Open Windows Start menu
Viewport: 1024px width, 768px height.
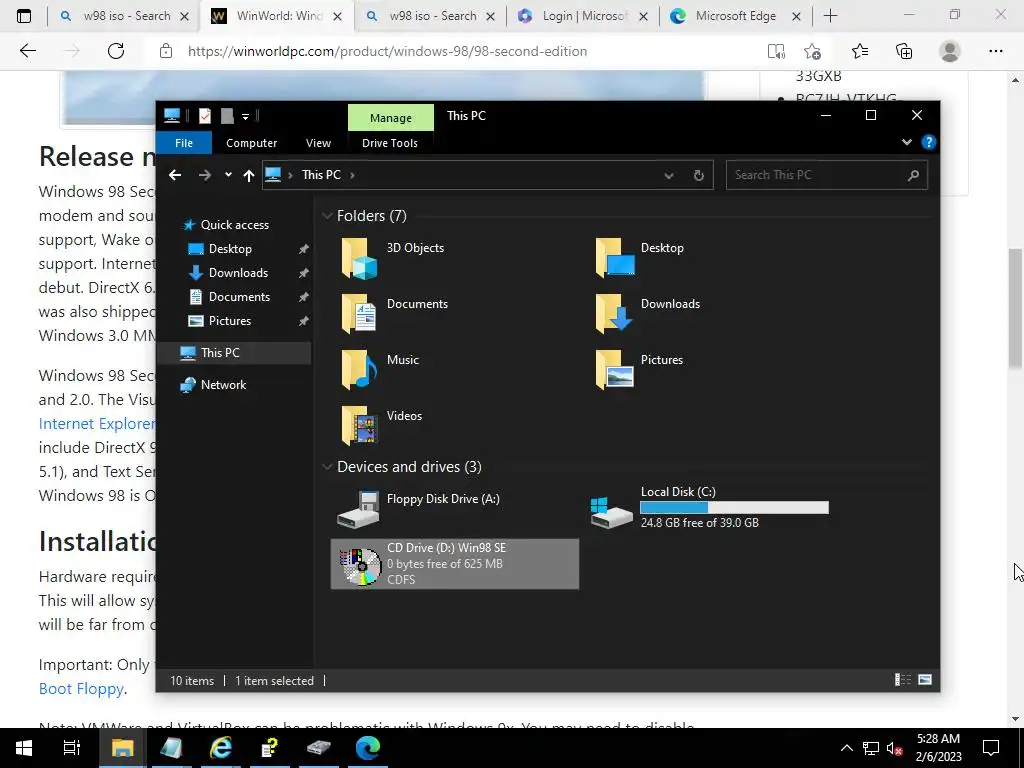(x=24, y=748)
